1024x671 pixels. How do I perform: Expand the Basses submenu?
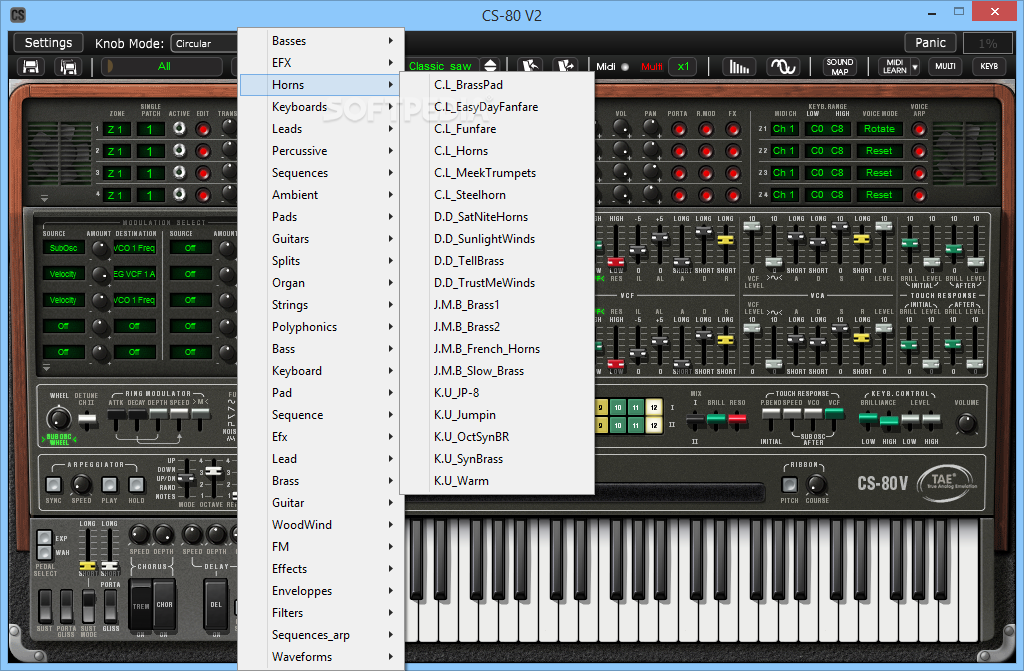(x=322, y=41)
